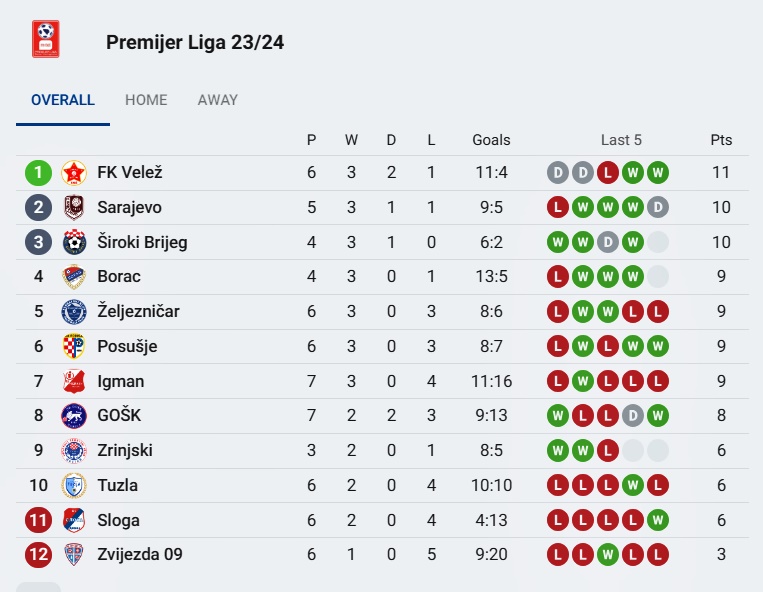The image size is (763, 592).
Task: Open the Sloga team link
Action: tap(118, 520)
